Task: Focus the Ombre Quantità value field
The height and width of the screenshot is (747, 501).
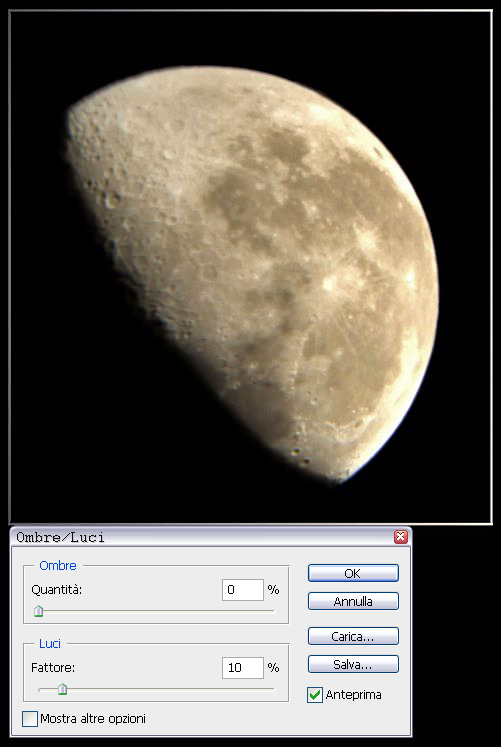Action: pyautogui.click(x=242, y=590)
